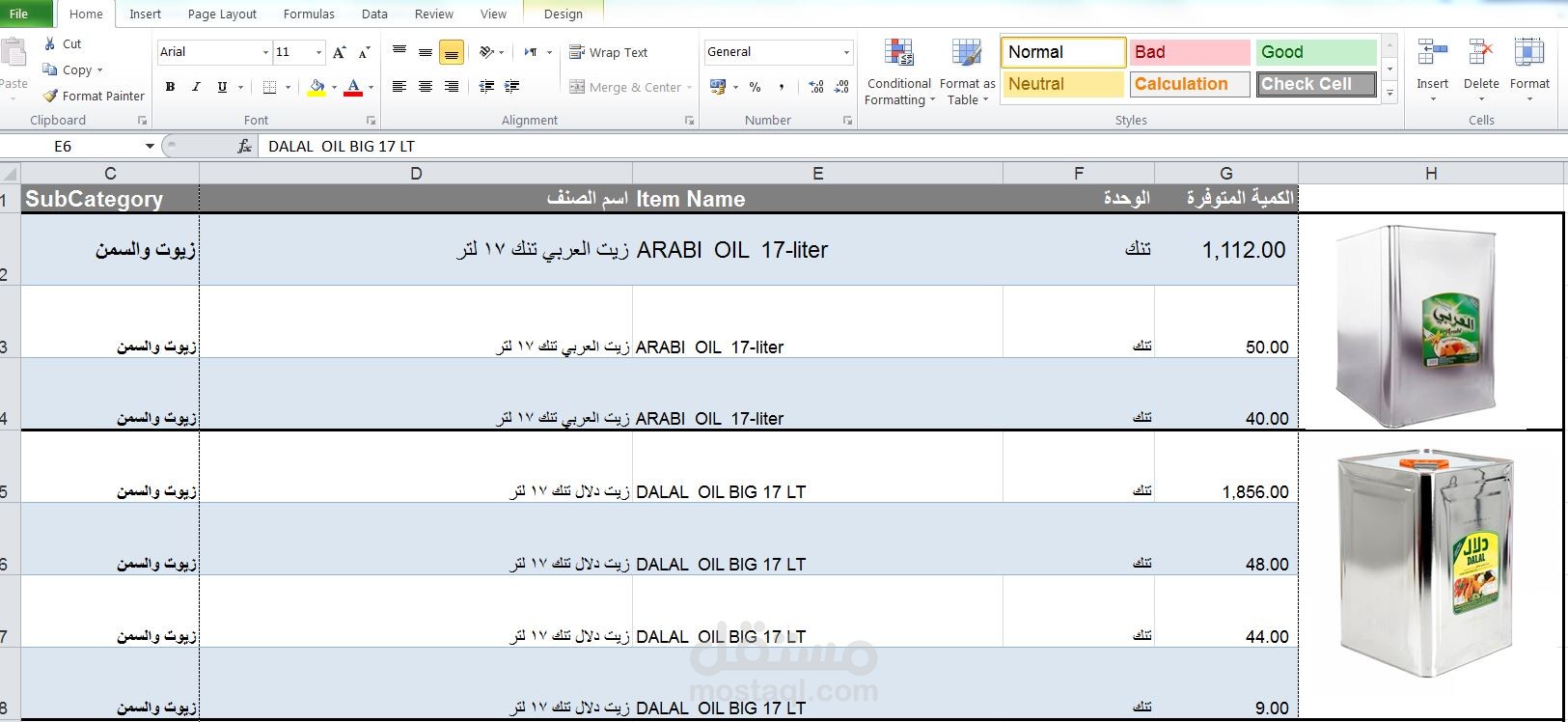The height and width of the screenshot is (722, 1568).
Task: Switch to the Insert tab
Action: (x=145, y=14)
